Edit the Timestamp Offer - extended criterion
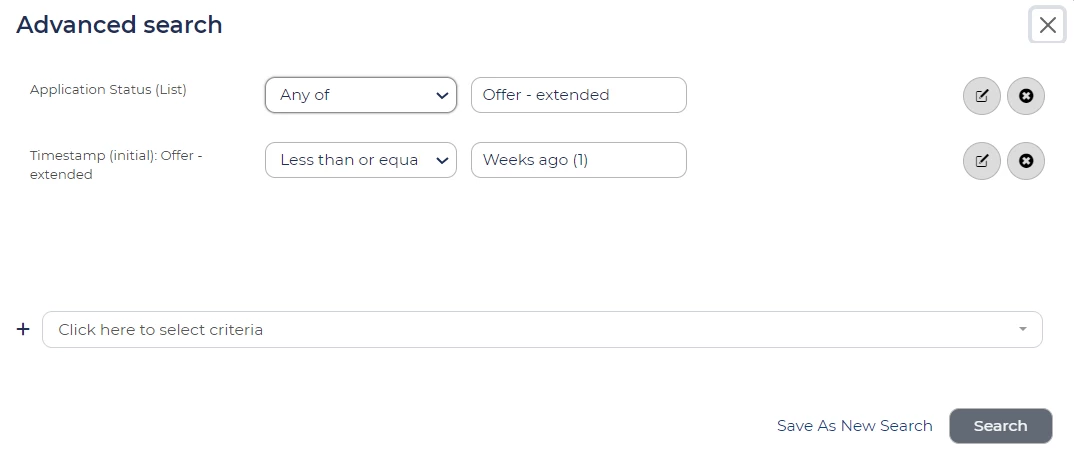The width and height of the screenshot is (1074, 452). tap(981, 160)
